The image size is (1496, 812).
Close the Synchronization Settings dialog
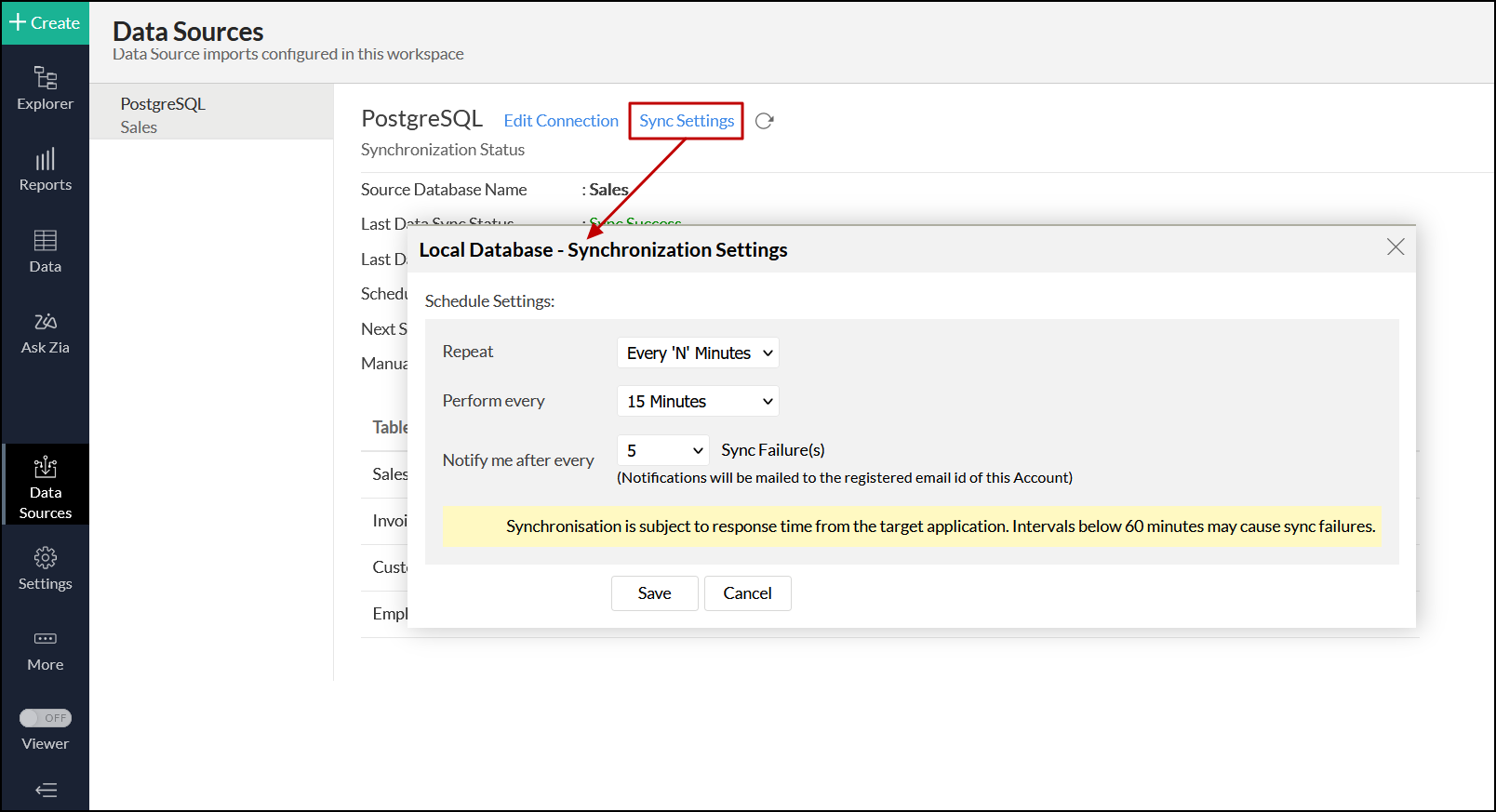click(1396, 246)
